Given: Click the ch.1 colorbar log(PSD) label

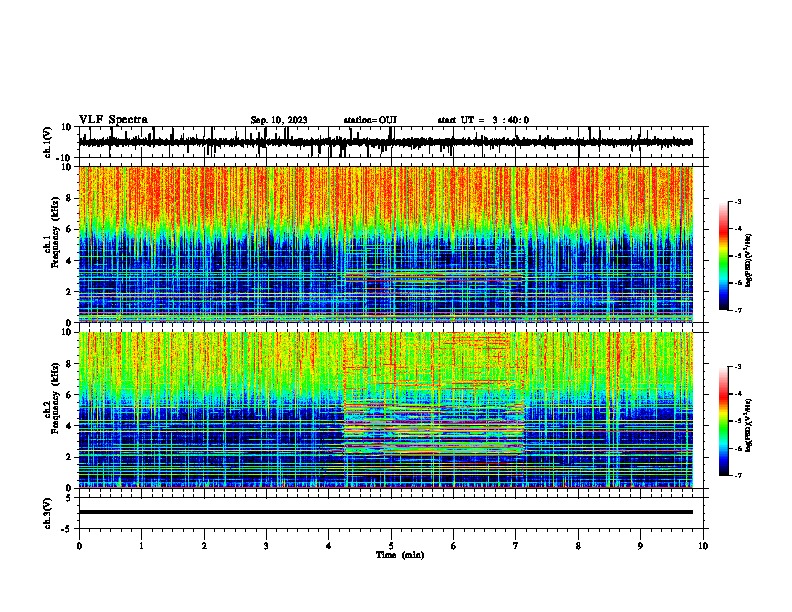Looking at the screenshot, I should 748,260.
